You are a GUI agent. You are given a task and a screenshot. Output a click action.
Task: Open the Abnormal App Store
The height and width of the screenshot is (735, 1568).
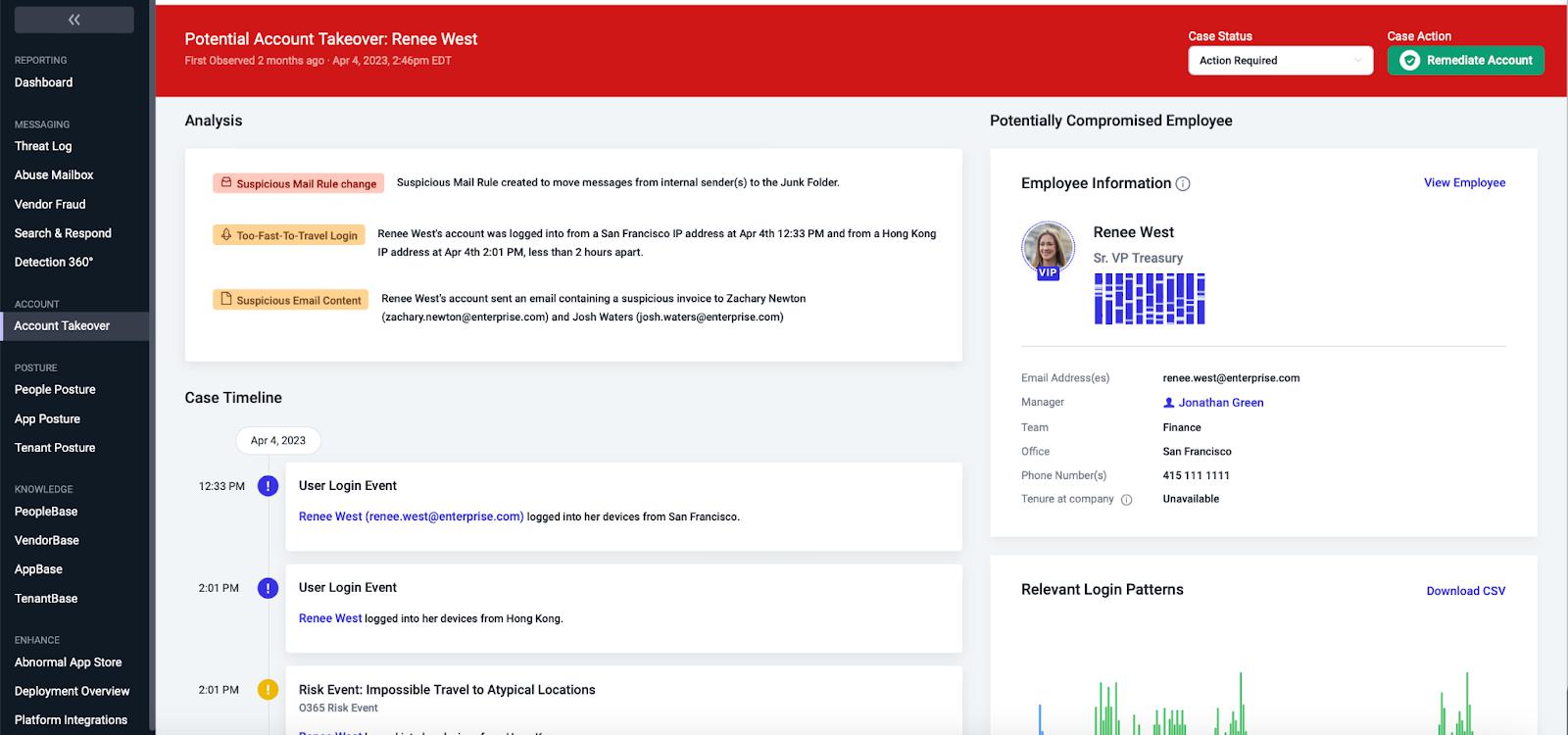[69, 662]
